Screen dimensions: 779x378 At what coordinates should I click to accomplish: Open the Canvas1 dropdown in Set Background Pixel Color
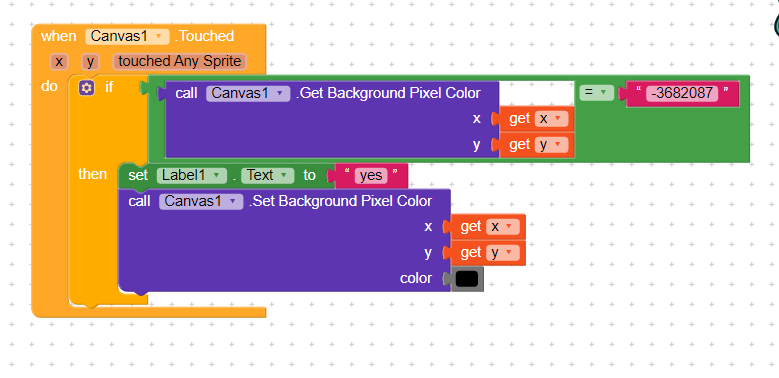201,201
